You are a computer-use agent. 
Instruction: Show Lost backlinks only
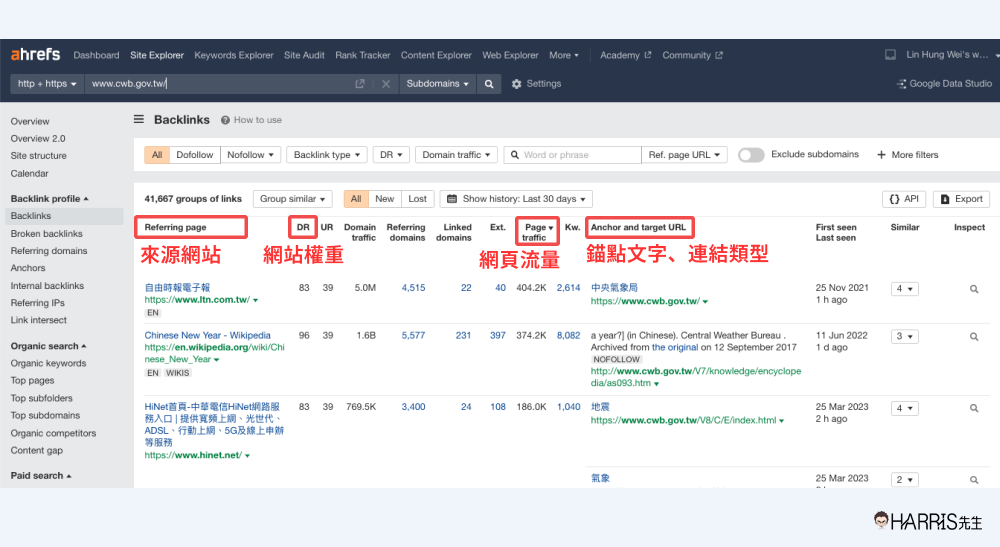[418, 199]
